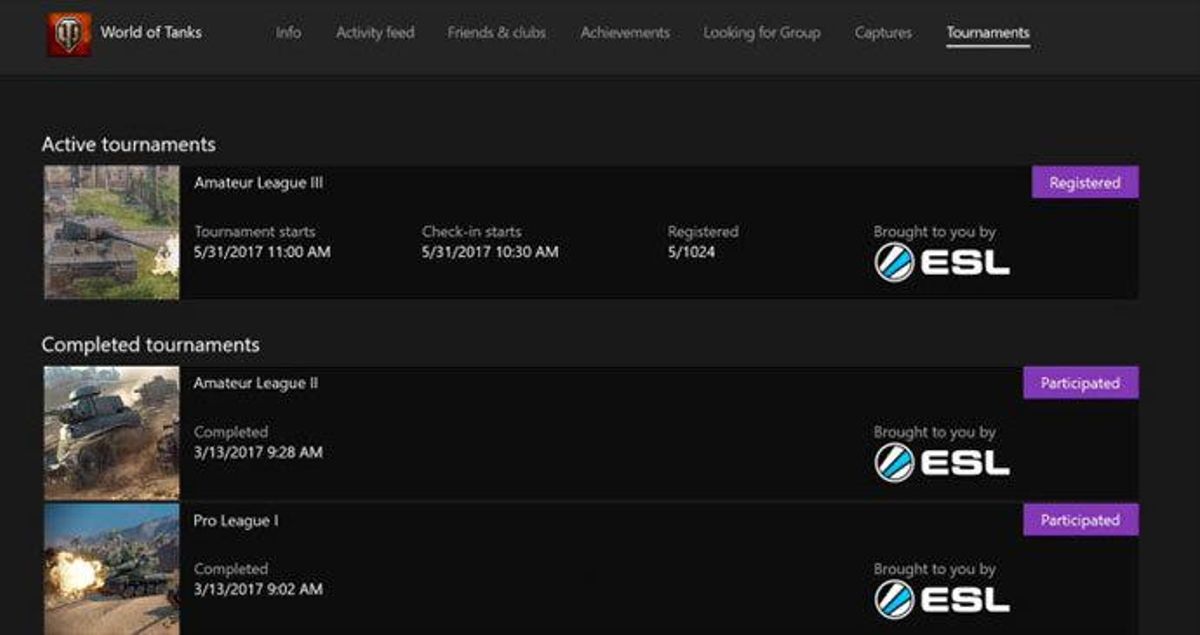This screenshot has width=1200, height=635.
Task: Click the ESL logo in Amateur League II row
Action: [x=942, y=463]
